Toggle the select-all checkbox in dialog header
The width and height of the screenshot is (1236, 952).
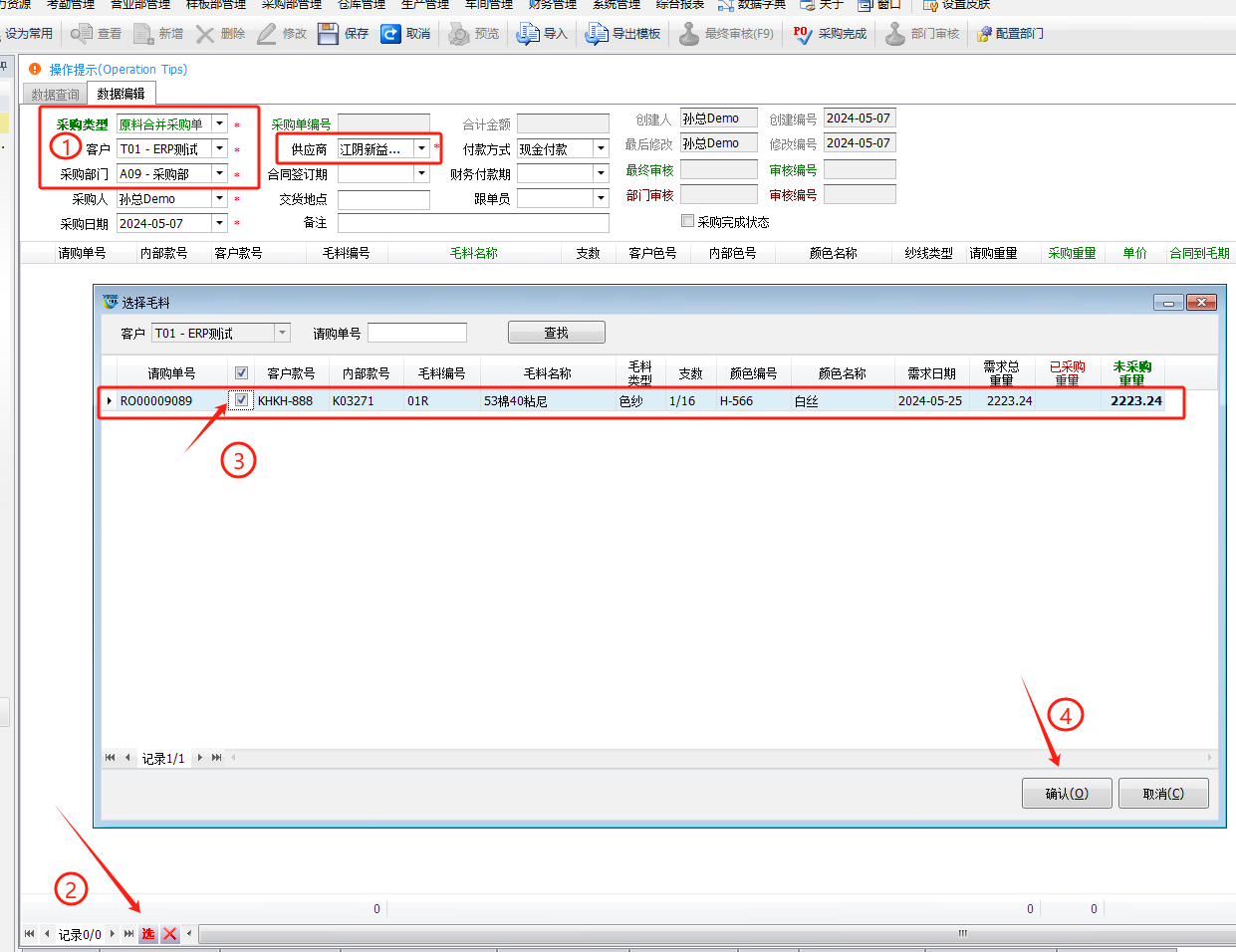coord(241,372)
